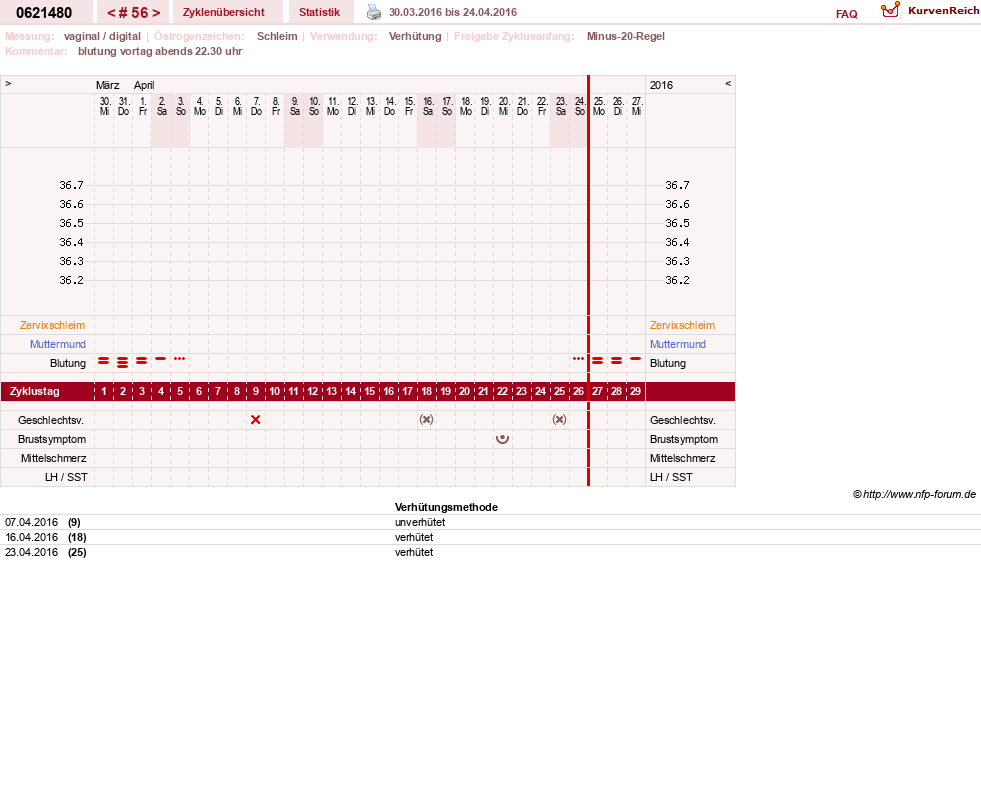Click date header 16. Sa
This screenshot has height=806, width=981.
pyautogui.click(x=428, y=106)
